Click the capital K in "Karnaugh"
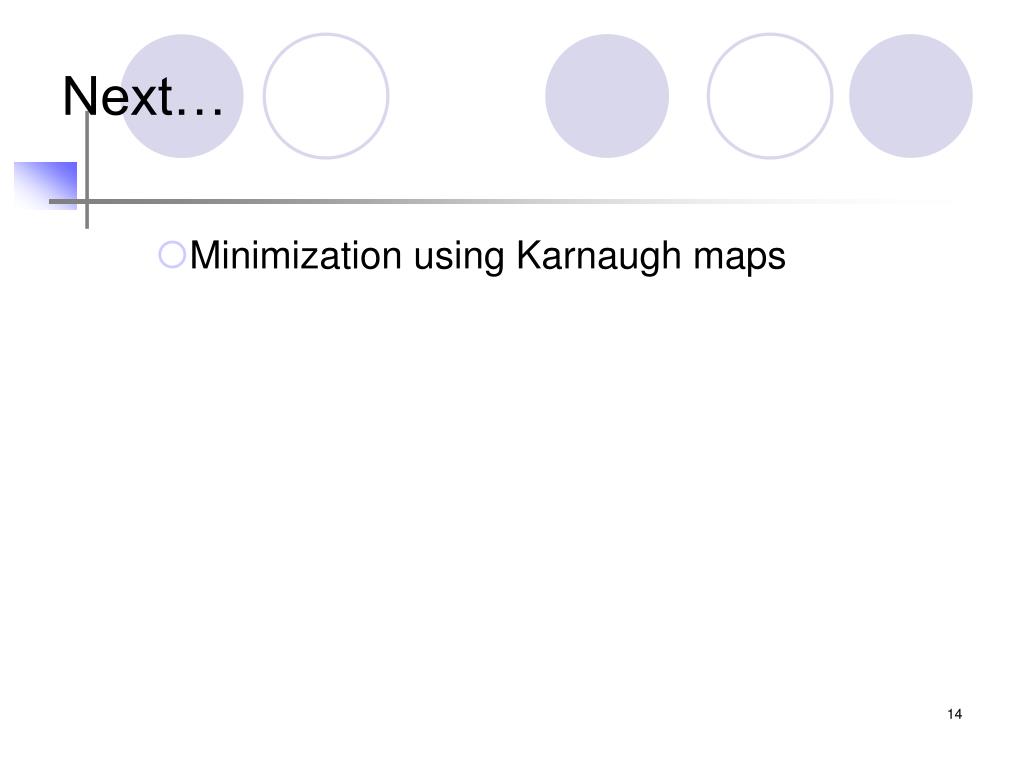 click(x=528, y=255)
